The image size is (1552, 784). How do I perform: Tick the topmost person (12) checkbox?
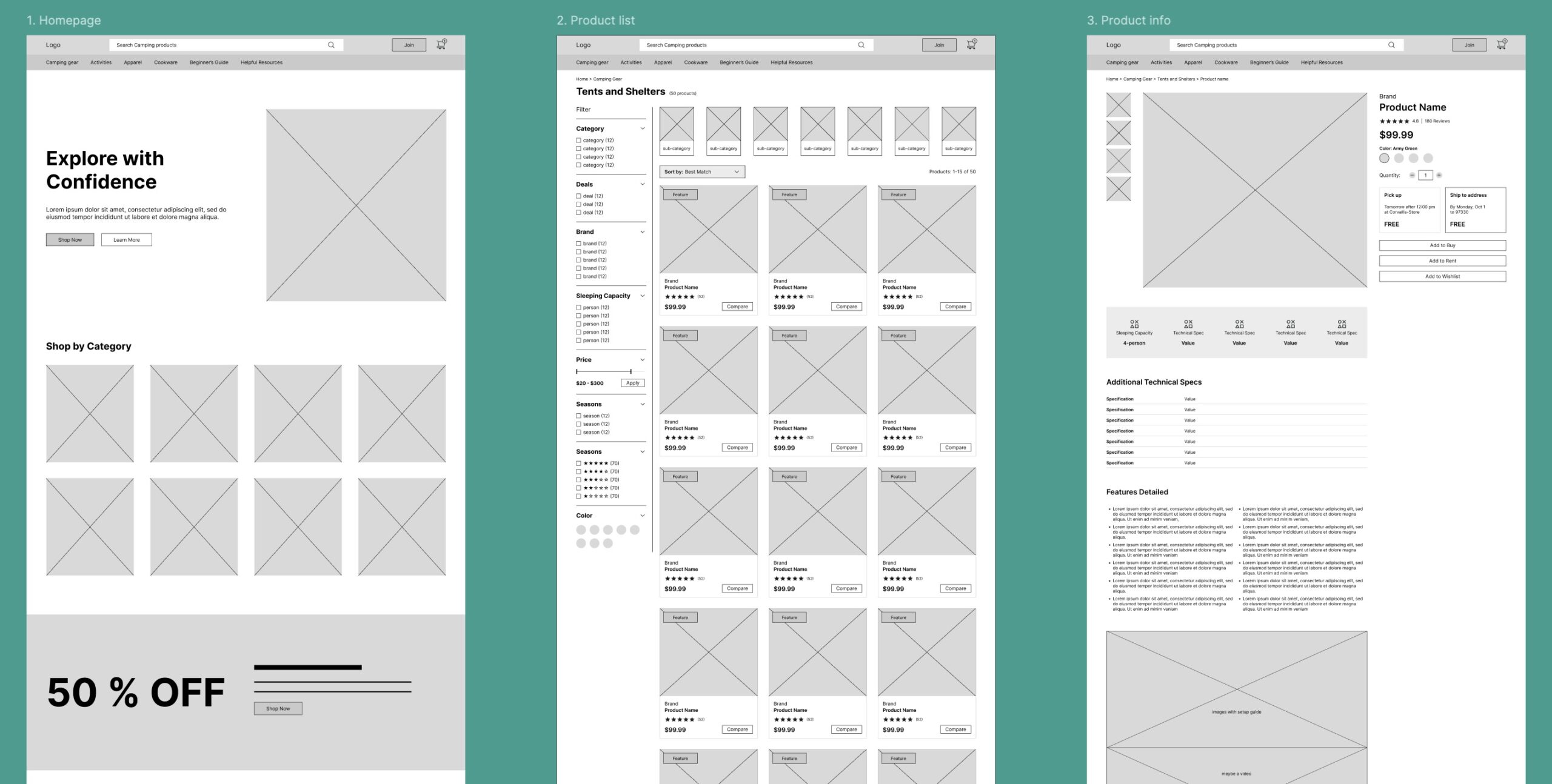[x=578, y=308]
